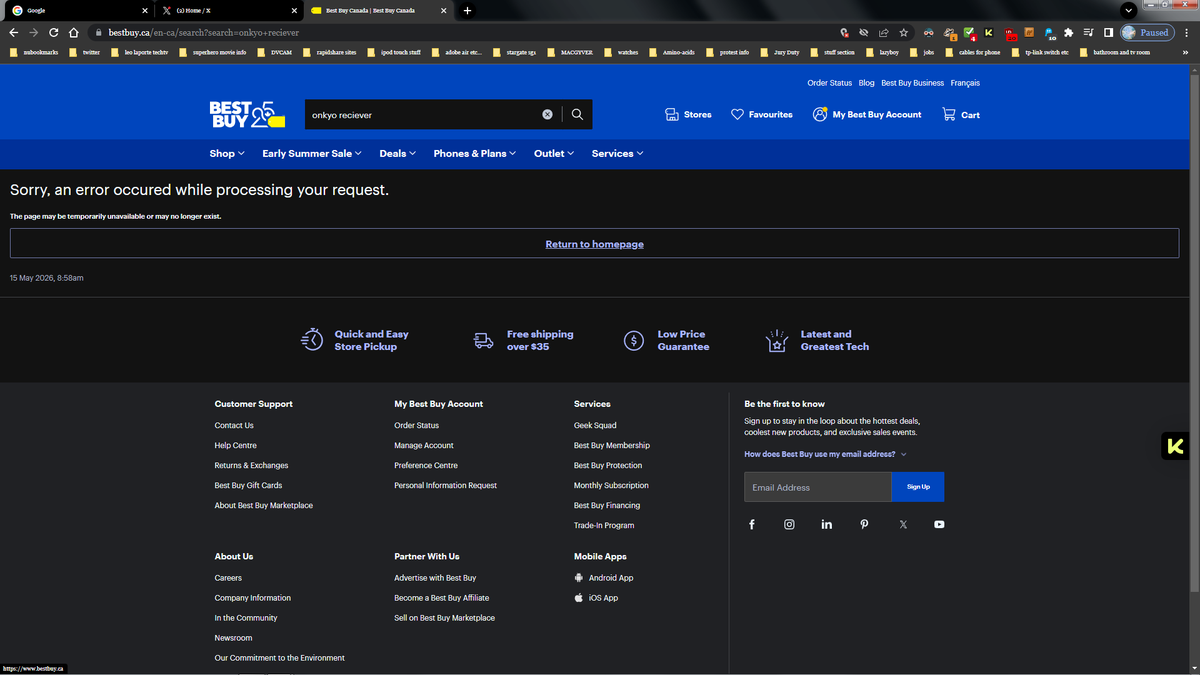Click the Sign Up button
The height and width of the screenshot is (675, 1200).
click(x=918, y=487)
